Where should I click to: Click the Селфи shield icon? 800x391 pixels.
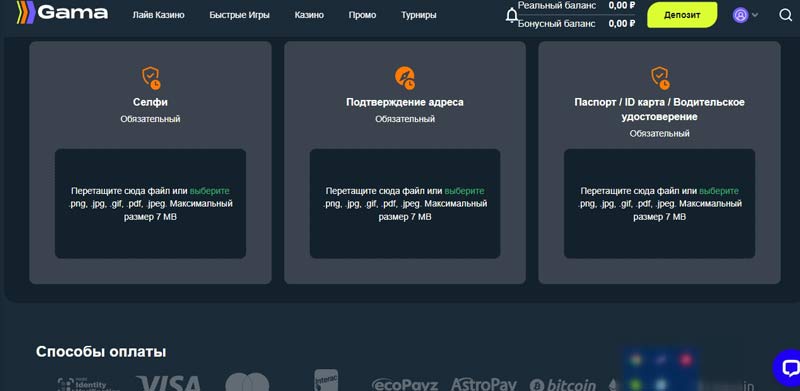click(x=151, y=78)
